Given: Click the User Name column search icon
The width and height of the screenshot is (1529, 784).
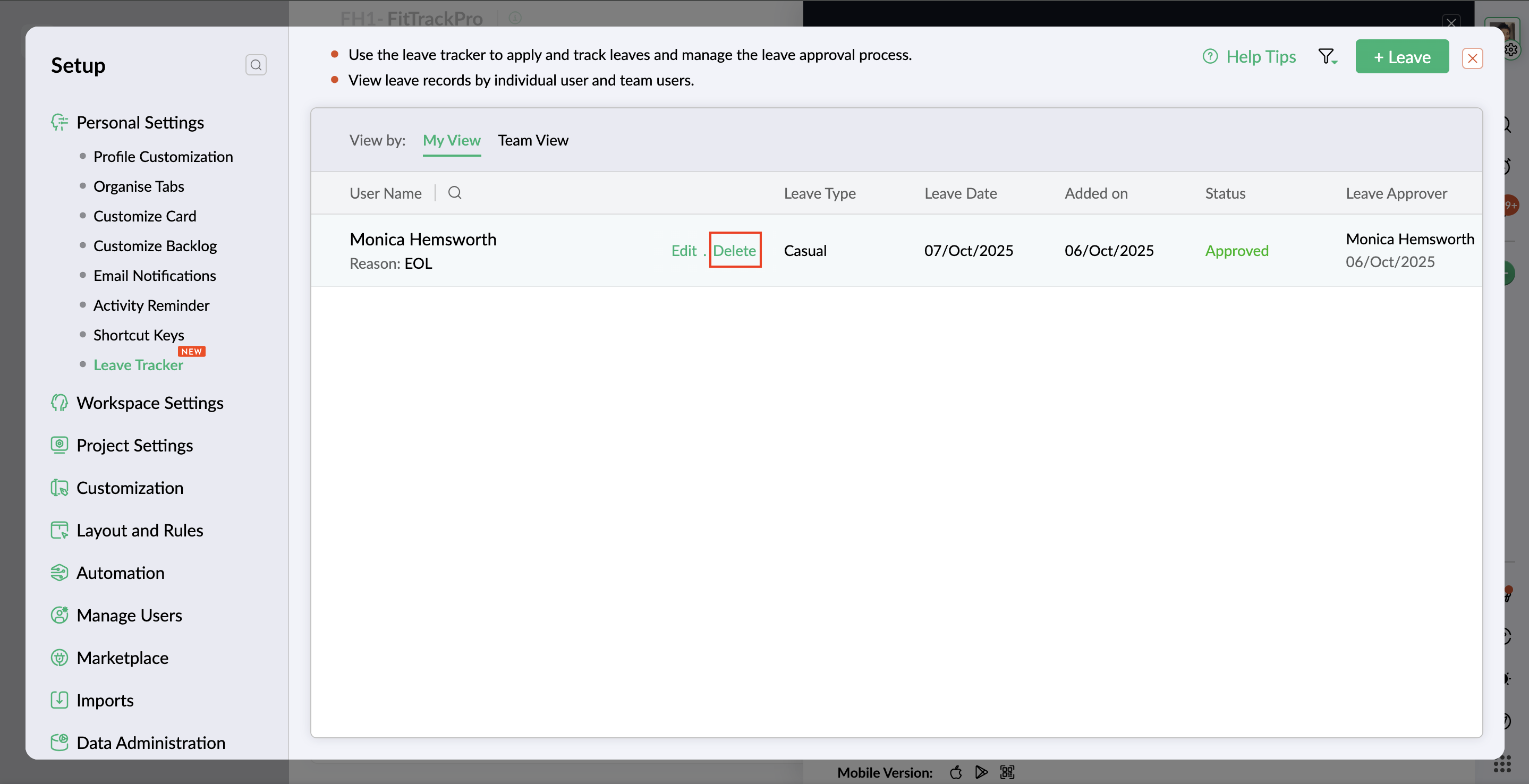Looking at the screenshot, I should (x=455, y=193).
